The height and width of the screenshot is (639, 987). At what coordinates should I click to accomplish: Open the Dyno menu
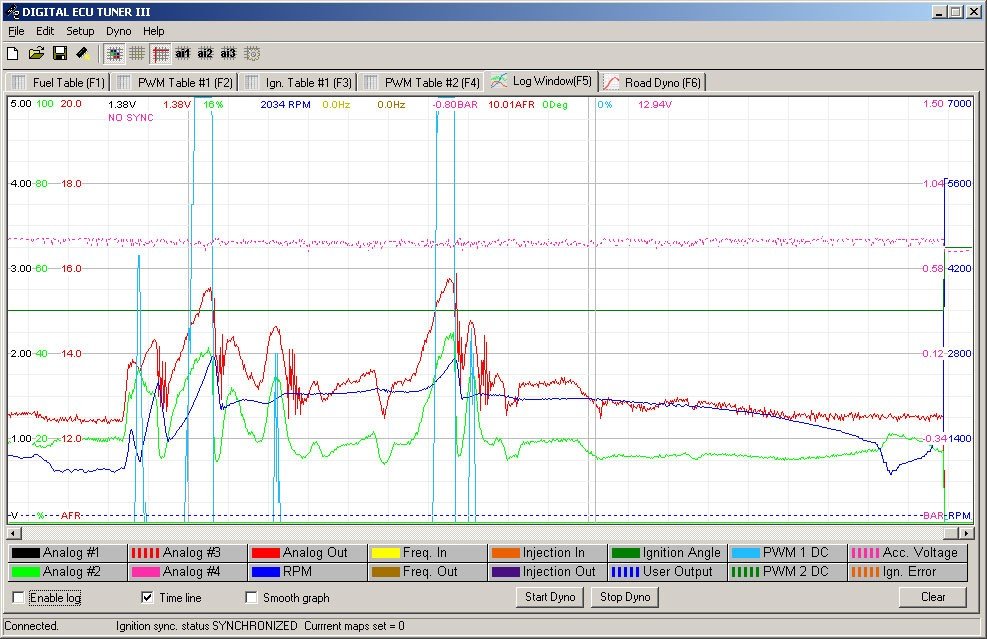[x=118, y=31]
